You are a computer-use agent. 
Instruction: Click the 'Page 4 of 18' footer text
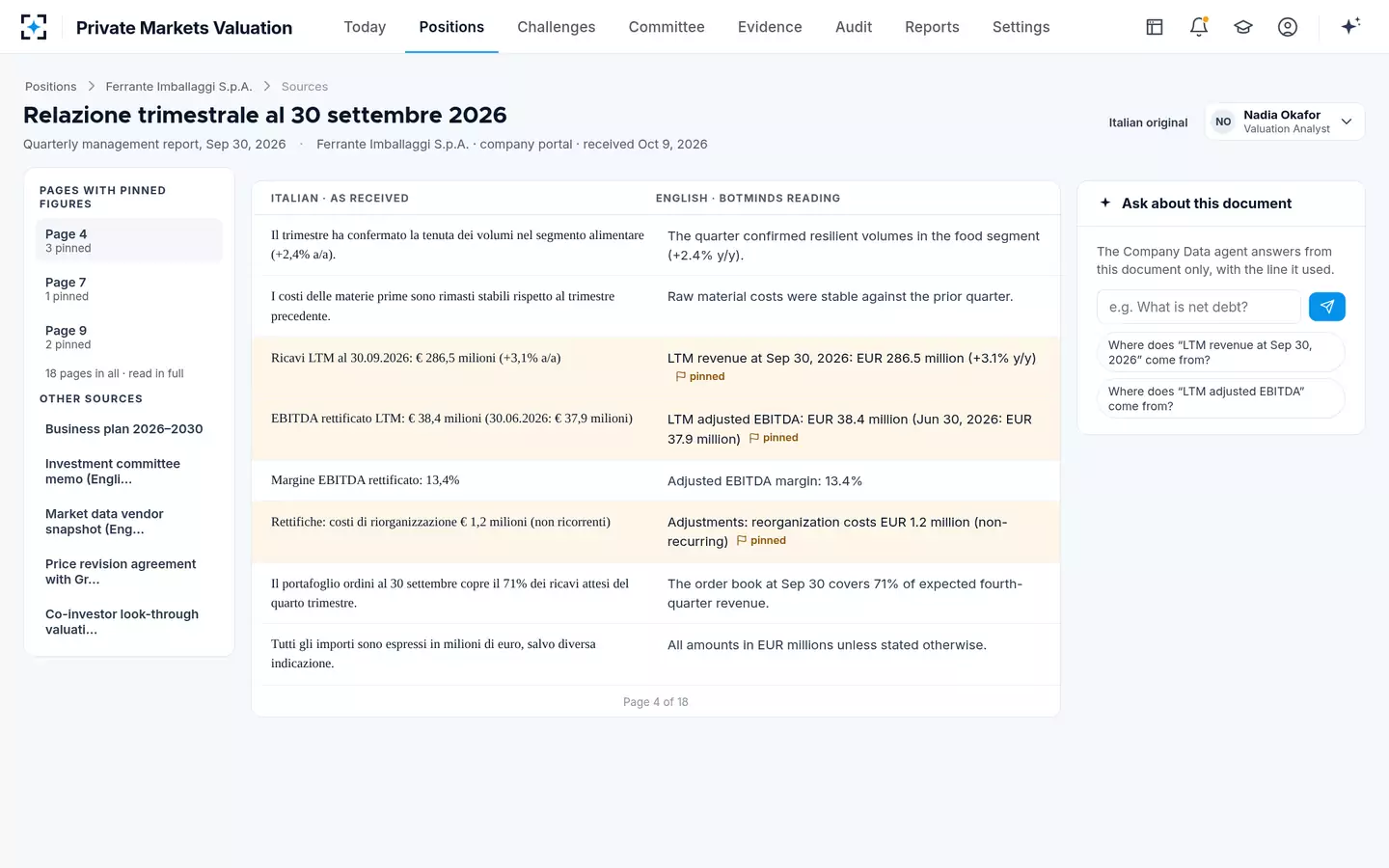(656, 702)
